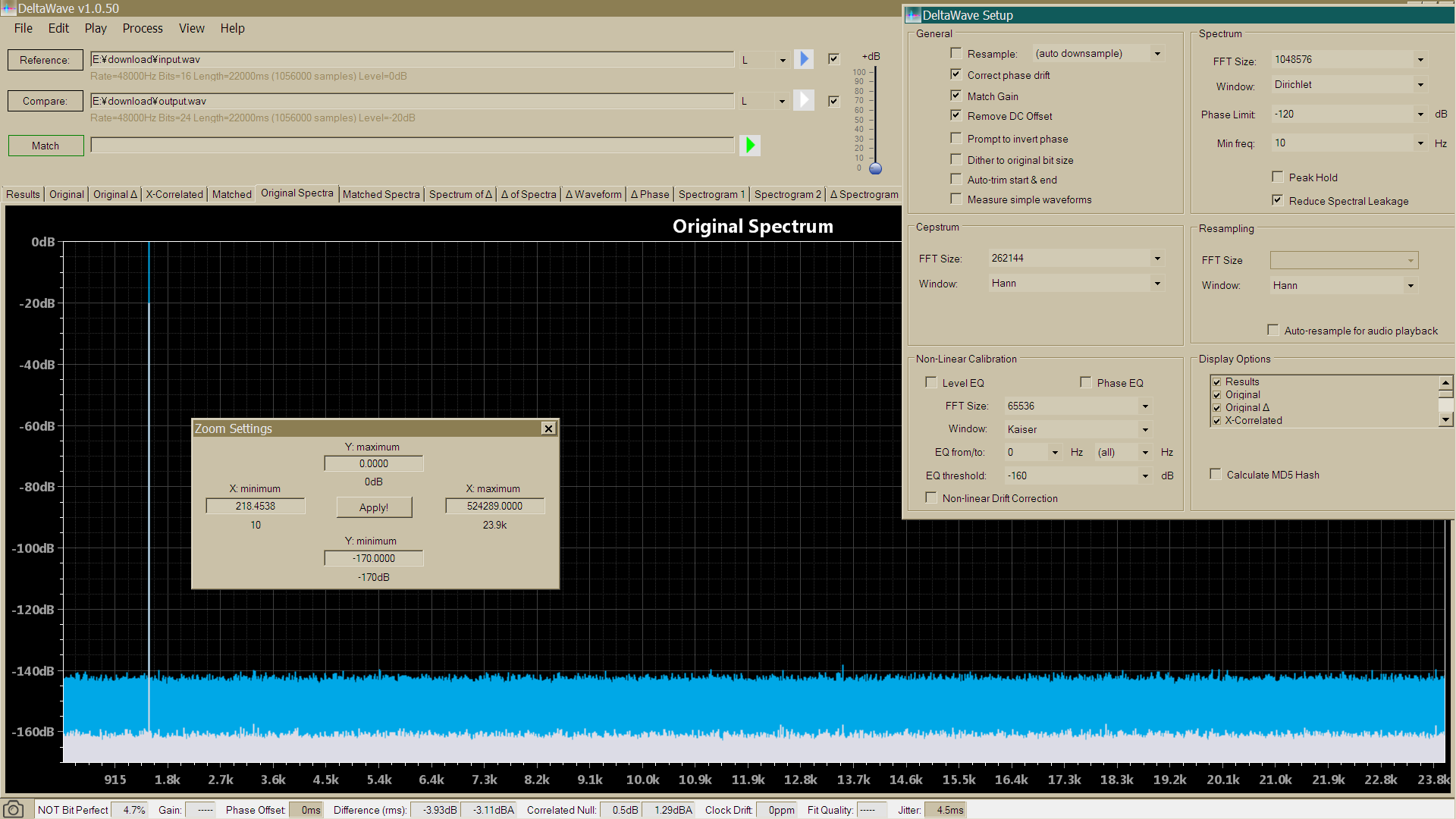Open the Reference channel dropdown

[783, 60]
